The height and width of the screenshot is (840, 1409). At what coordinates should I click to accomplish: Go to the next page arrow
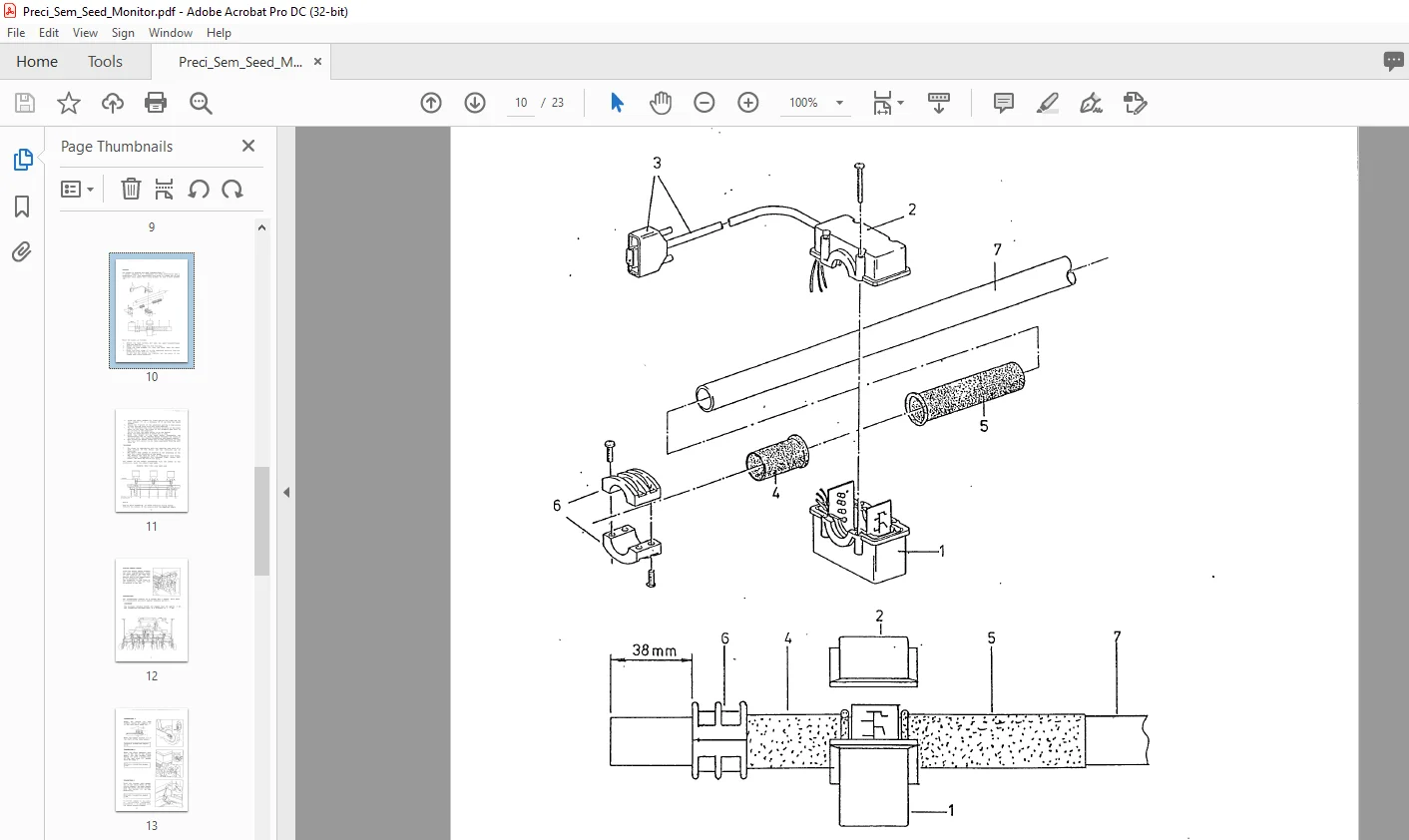pos(475,103)
